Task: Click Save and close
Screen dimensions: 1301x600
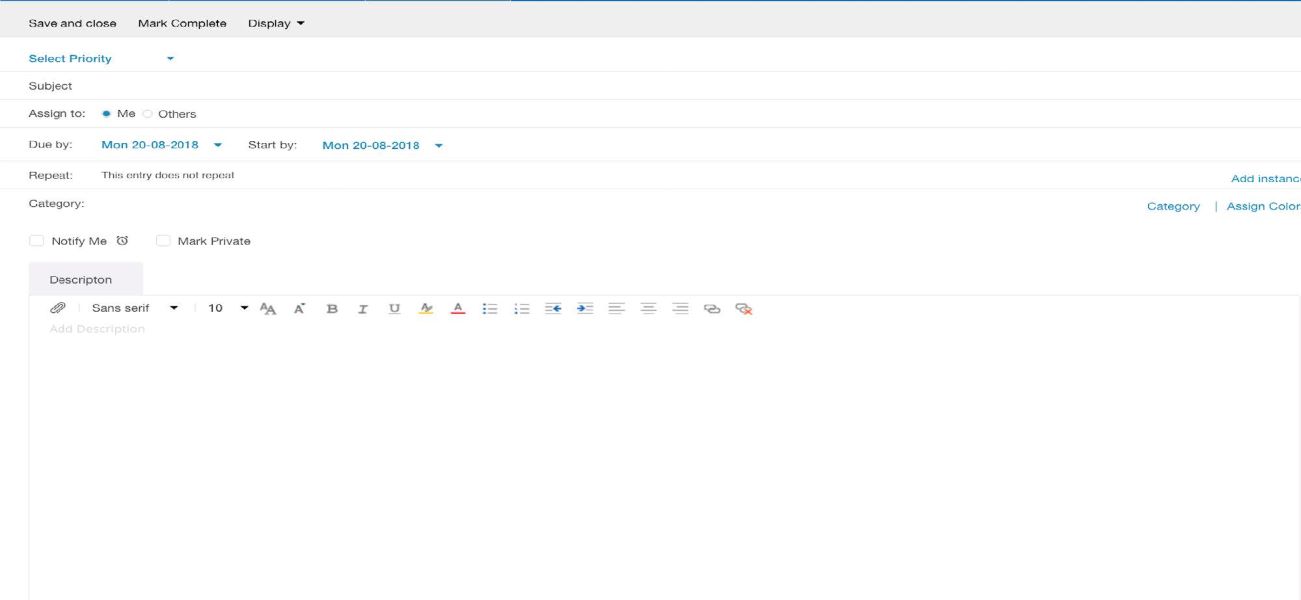Action: [x=70, y=22]
